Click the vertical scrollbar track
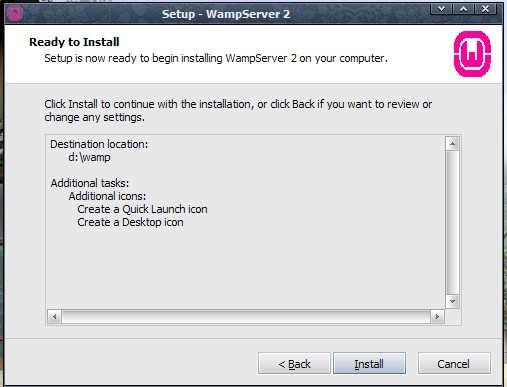 452,223
